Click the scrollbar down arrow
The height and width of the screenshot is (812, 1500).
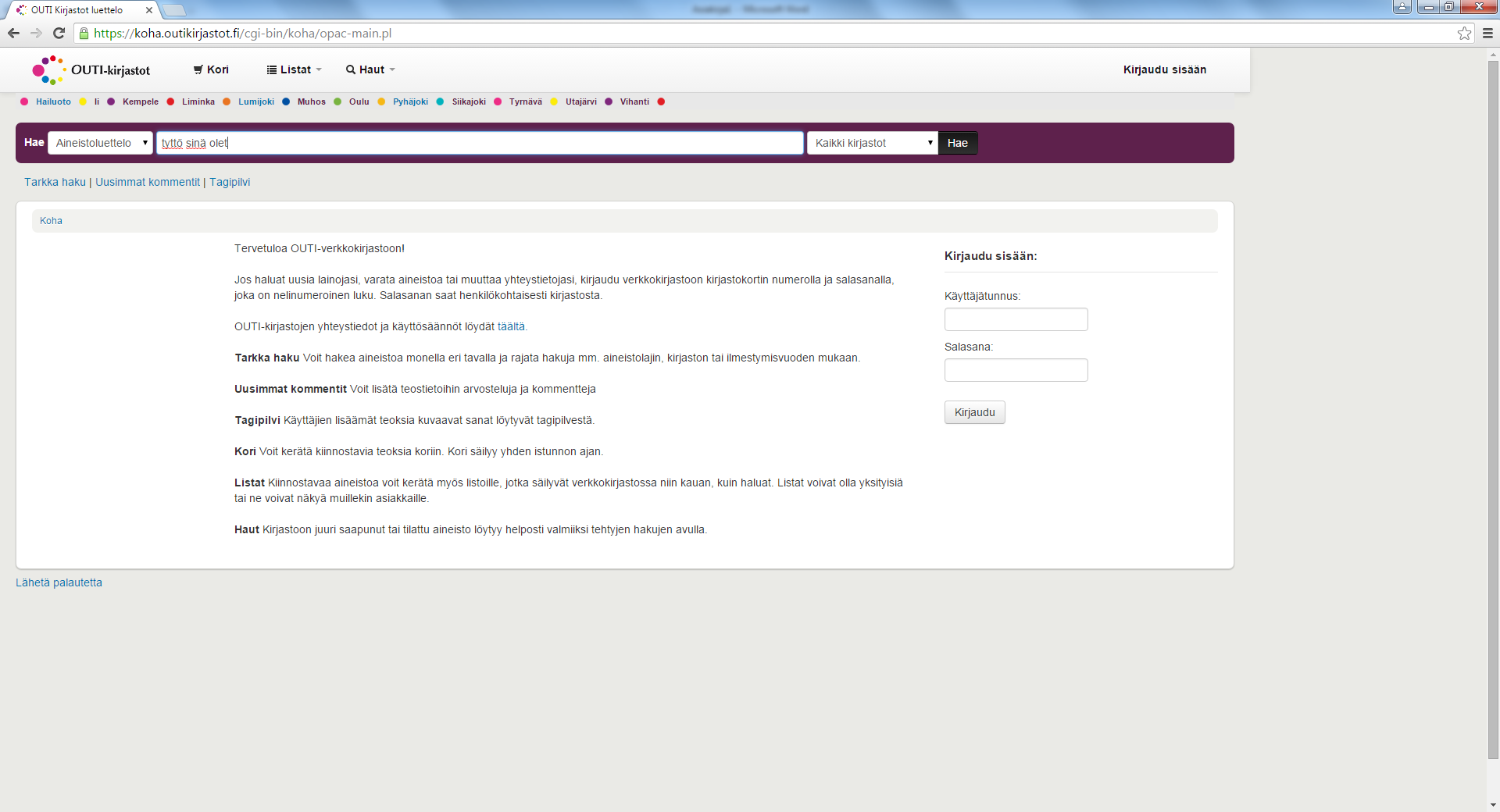point(1493,804)
